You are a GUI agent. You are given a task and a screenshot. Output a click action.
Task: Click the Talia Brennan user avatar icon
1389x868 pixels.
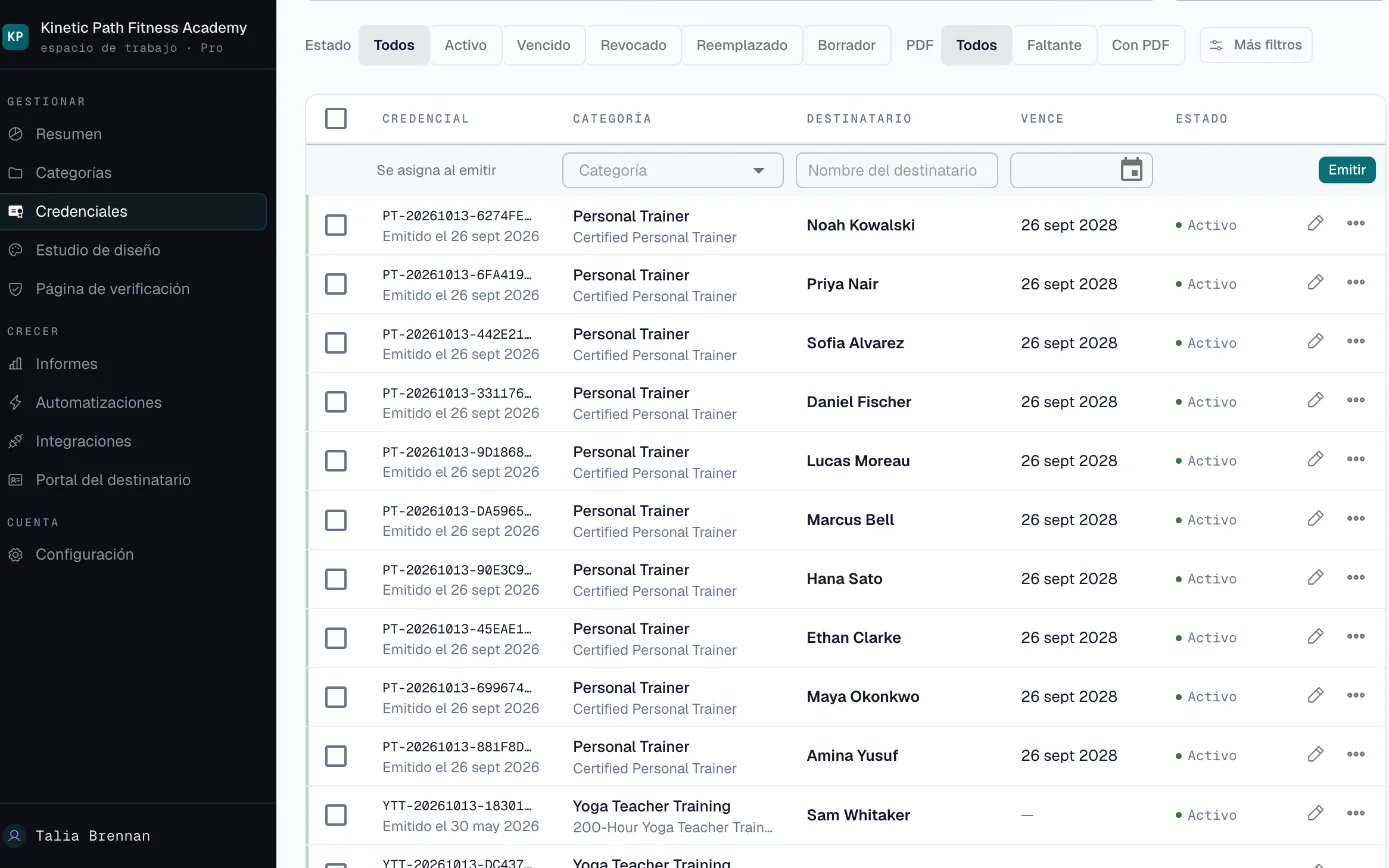tap(15, 836)
